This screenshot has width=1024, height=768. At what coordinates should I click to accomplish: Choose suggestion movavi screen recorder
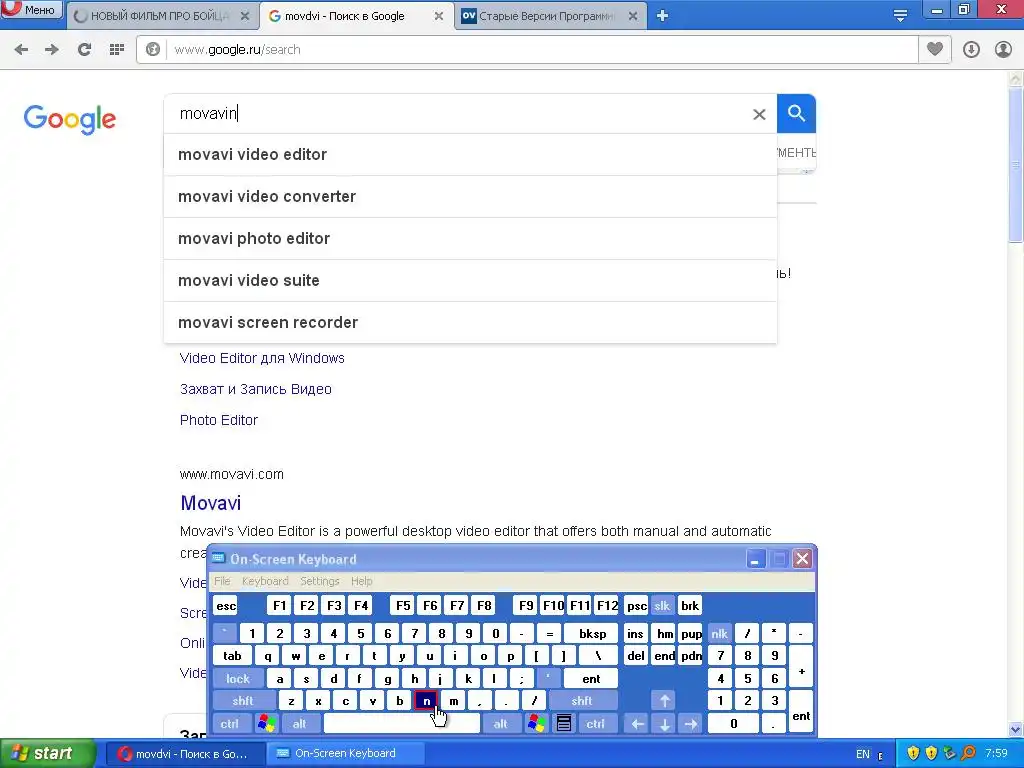coord(470,322)
